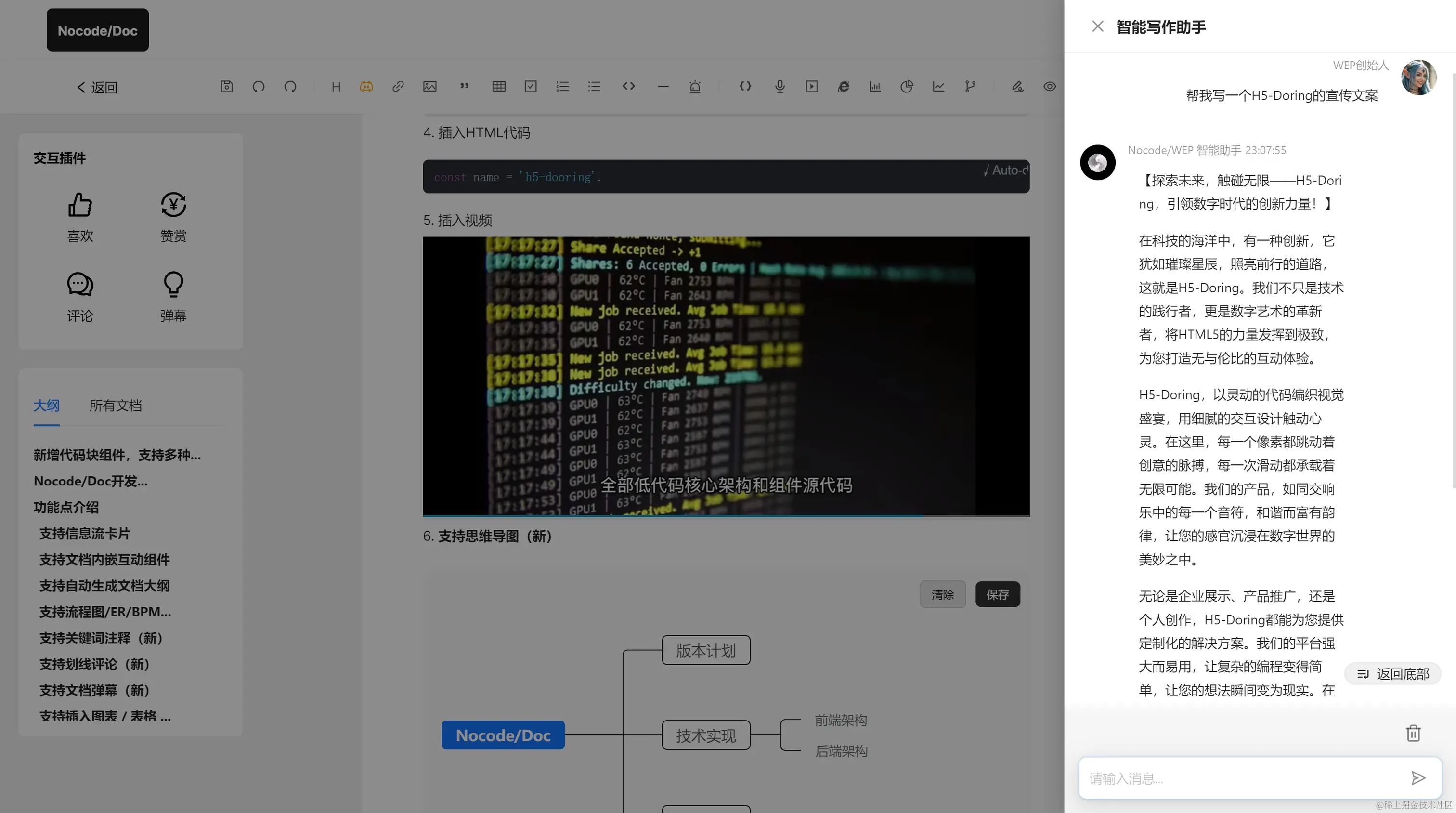
Task: Click the insert link icon
Action: [x=398, y=87]
